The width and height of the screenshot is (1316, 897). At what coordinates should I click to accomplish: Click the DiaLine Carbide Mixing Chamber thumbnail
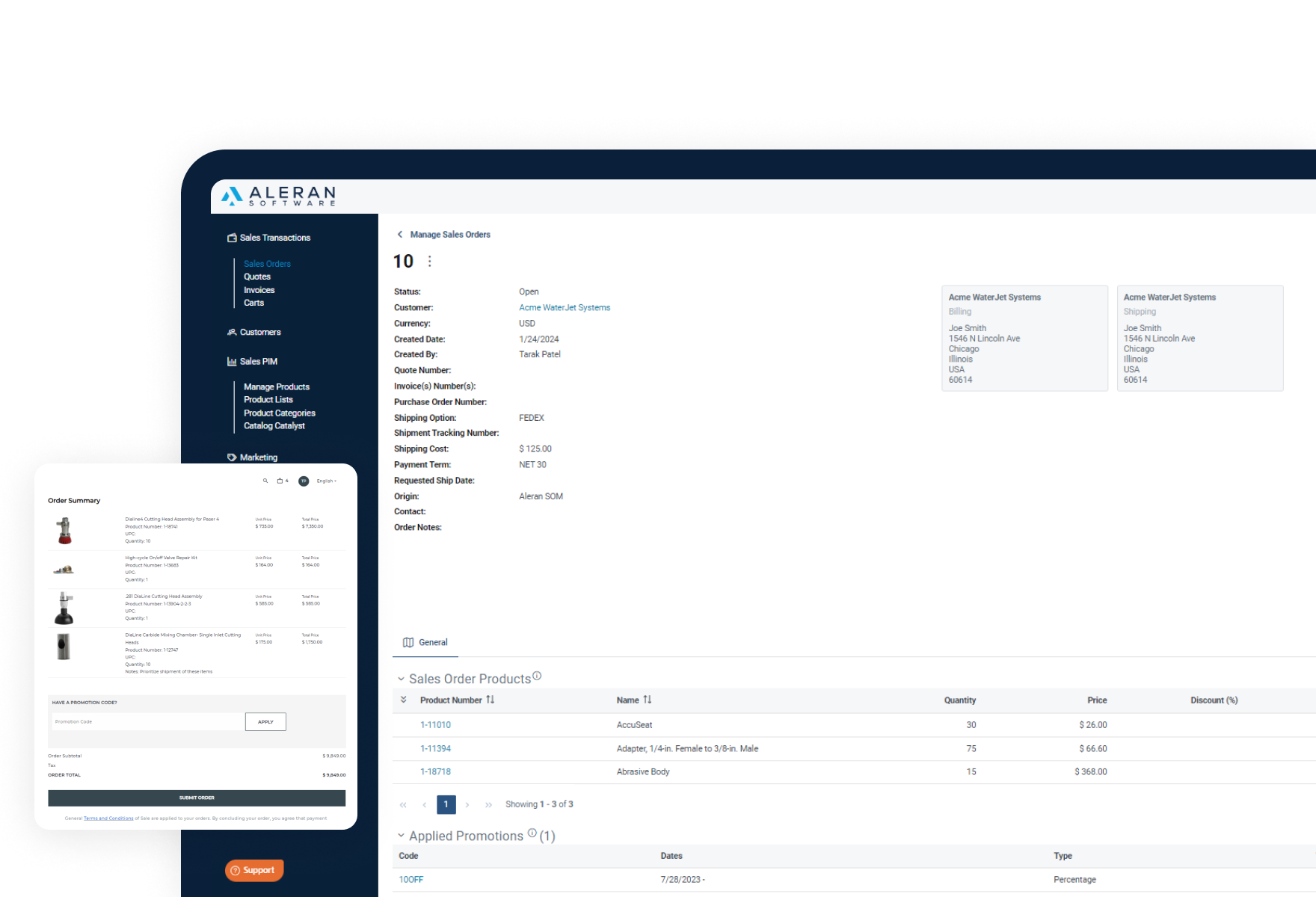tap(64, 647)
